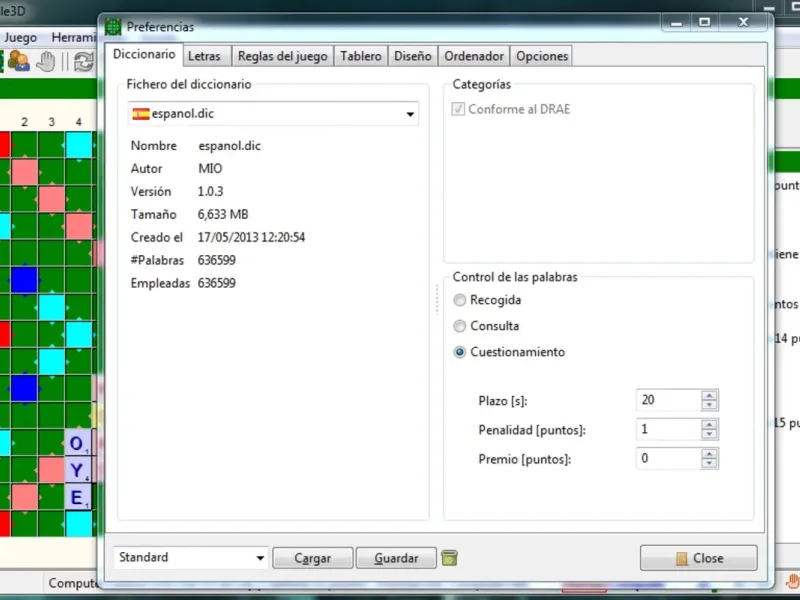Open the Ordenador tab
The image size is (800, 600).
[474, 56]
